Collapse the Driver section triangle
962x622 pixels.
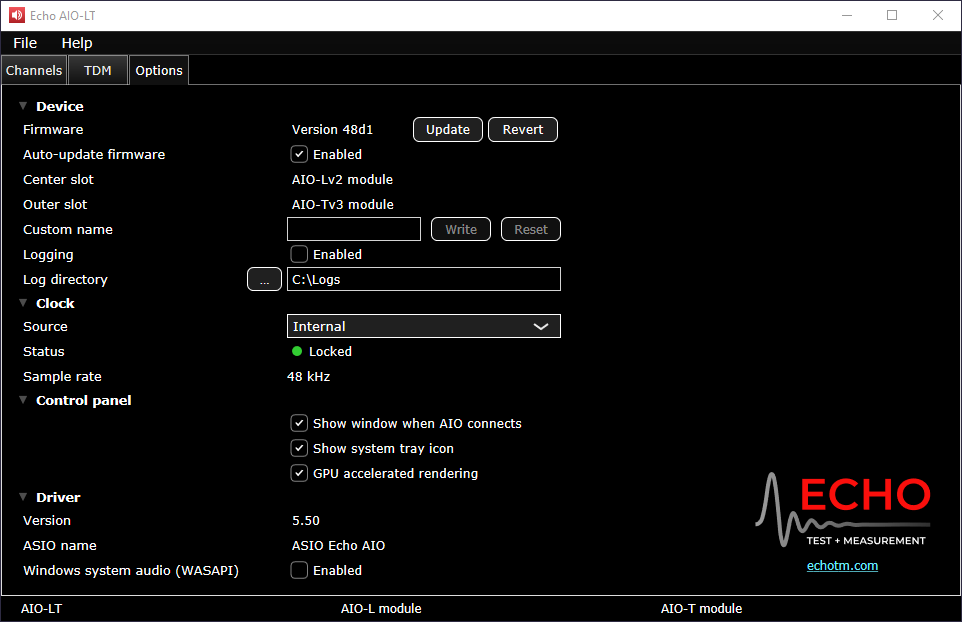tap(23, 497)
